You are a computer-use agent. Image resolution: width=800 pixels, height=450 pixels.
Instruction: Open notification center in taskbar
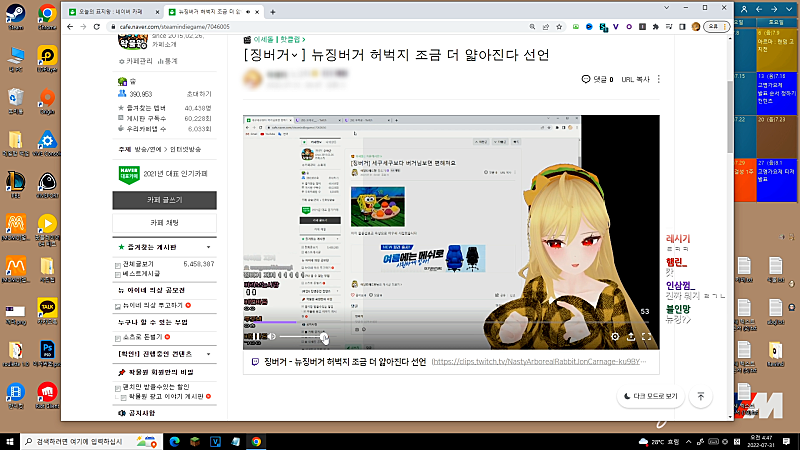click(787, 441)
